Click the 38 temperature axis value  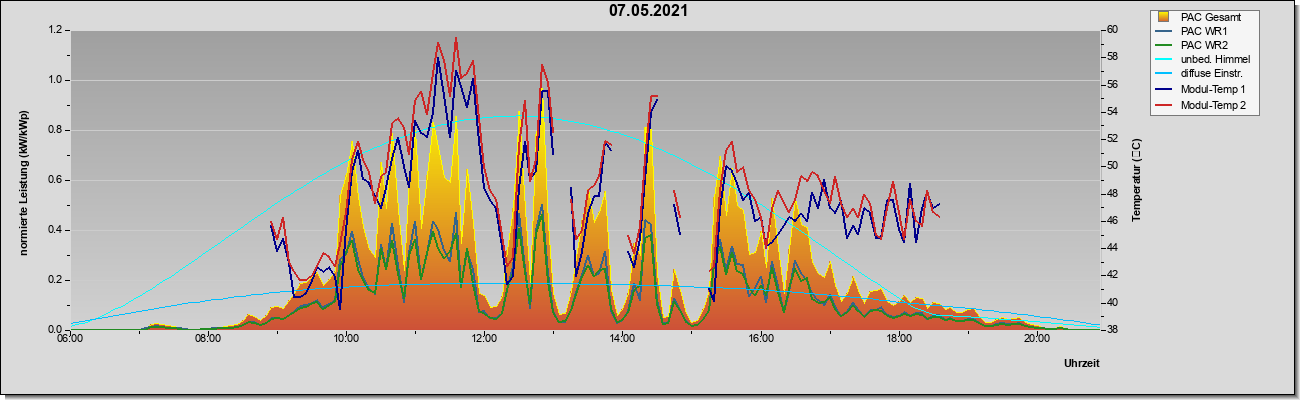1112,329
